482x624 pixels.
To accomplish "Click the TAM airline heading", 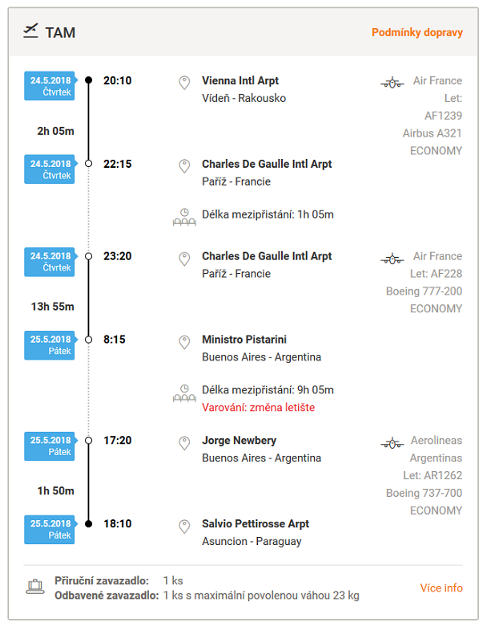I will (60, 33).
